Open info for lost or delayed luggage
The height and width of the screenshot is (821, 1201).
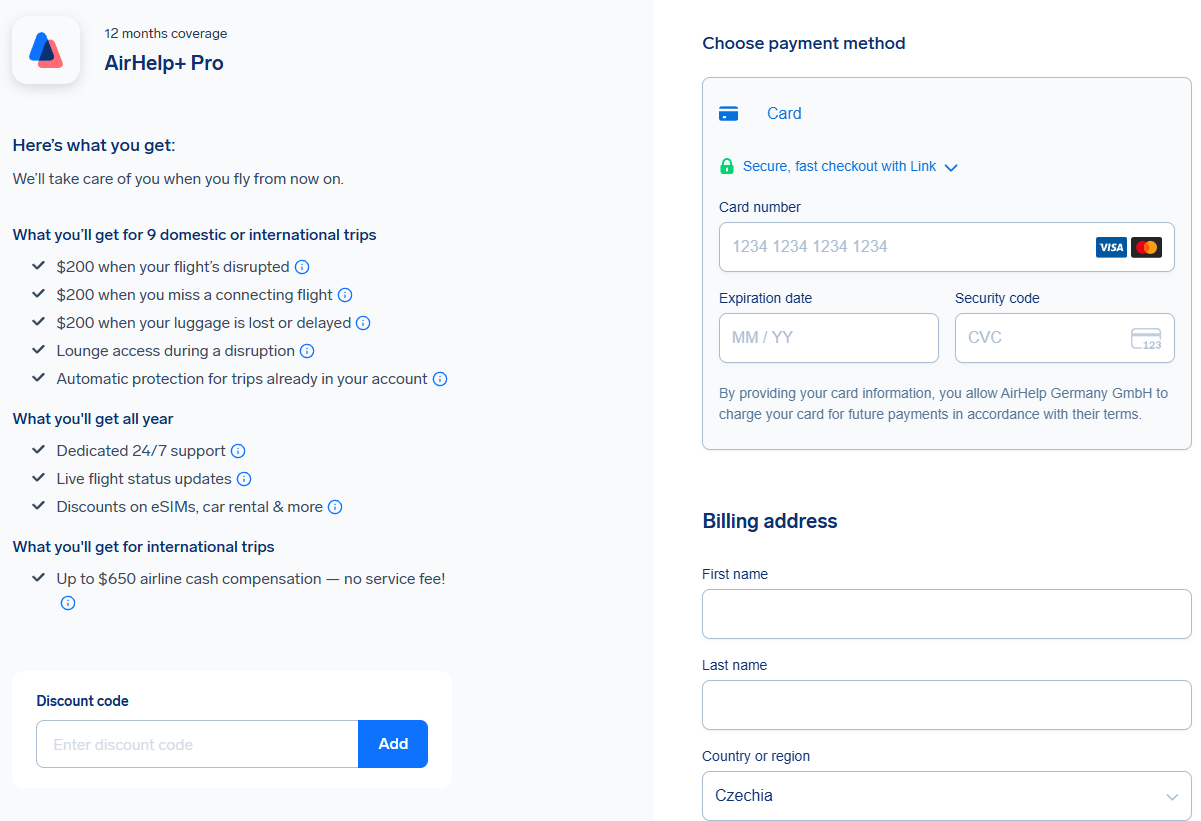(363, 323)
